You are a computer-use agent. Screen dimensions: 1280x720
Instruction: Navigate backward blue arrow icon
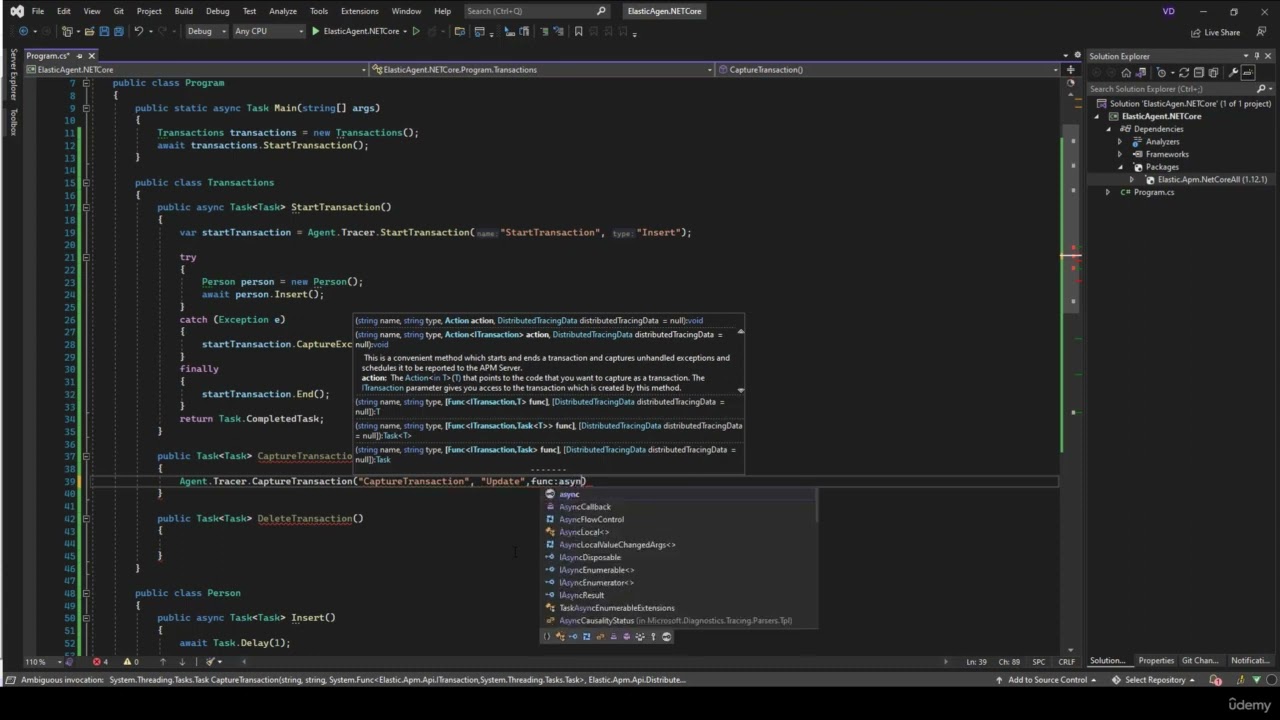[x=23, y=31]
